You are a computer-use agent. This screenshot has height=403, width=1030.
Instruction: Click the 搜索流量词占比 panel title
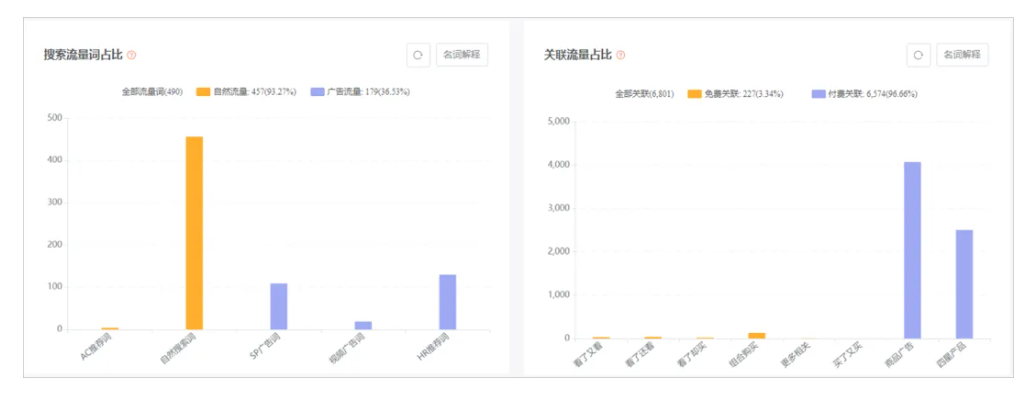point(83,55)
